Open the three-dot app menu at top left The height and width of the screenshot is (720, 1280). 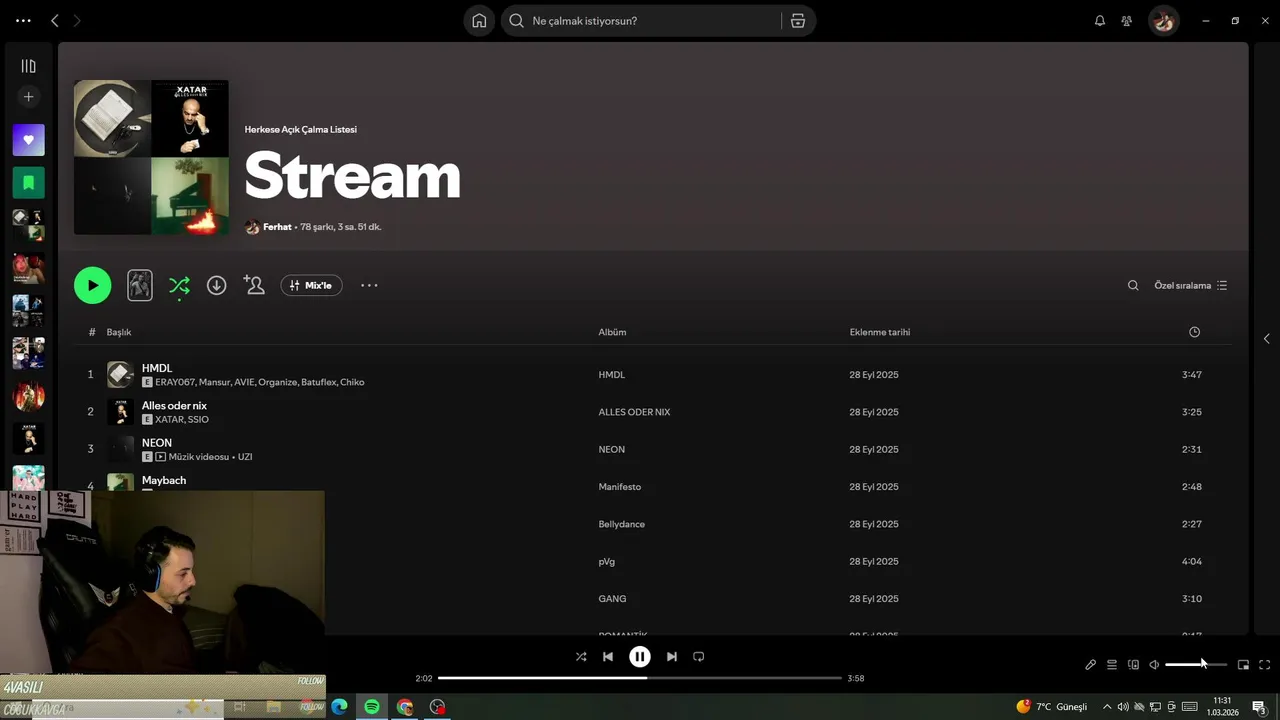[x=23, y=20]
